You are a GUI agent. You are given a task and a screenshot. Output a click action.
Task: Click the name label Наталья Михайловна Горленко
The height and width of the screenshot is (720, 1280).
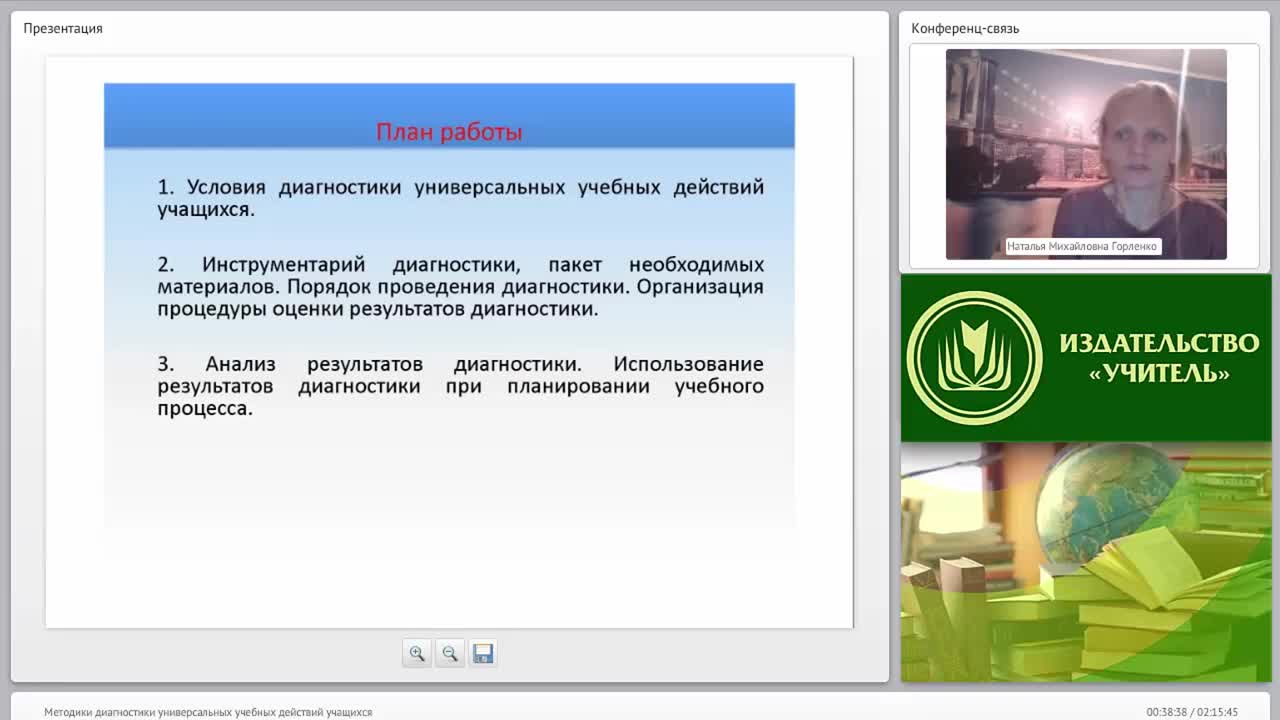1082,246
